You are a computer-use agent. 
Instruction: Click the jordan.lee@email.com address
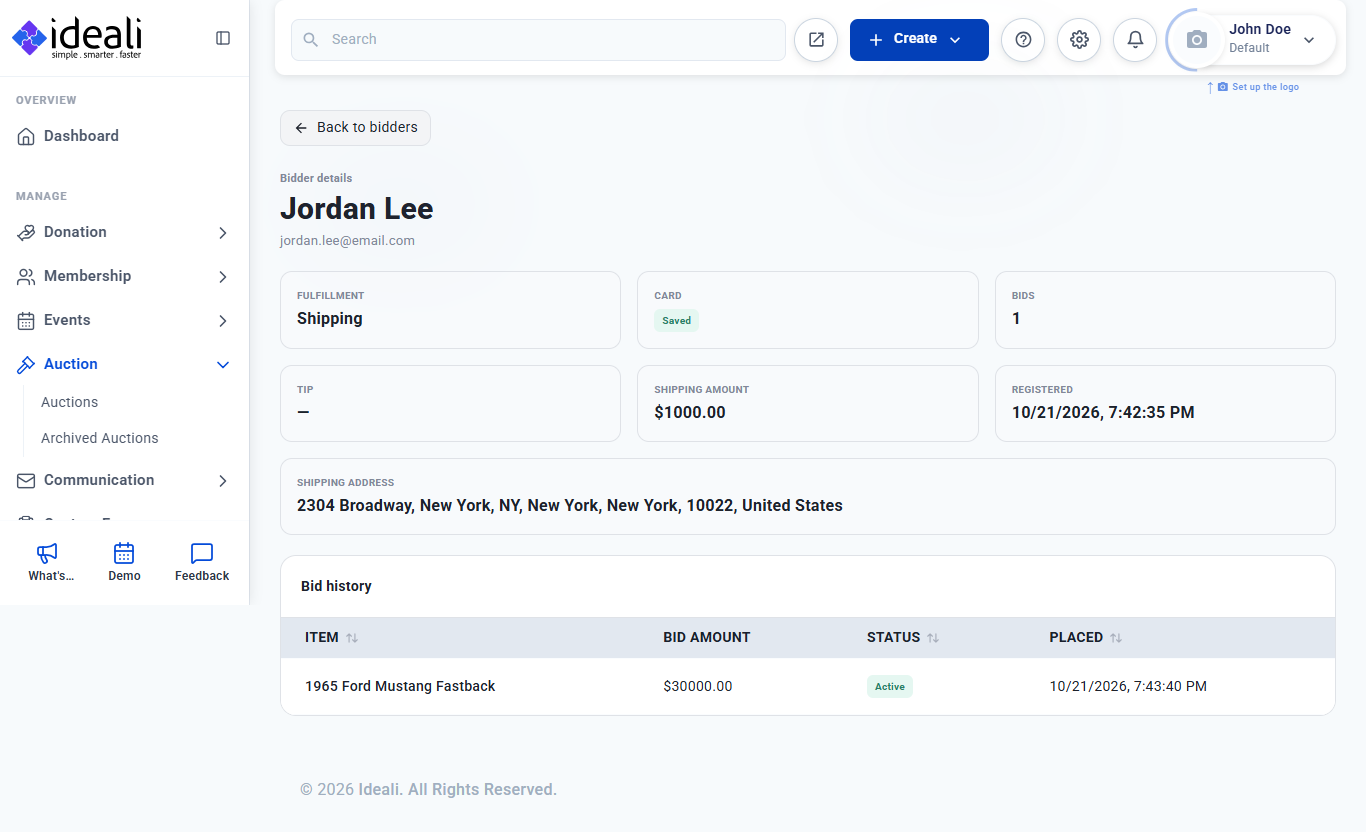pos(347,241)
